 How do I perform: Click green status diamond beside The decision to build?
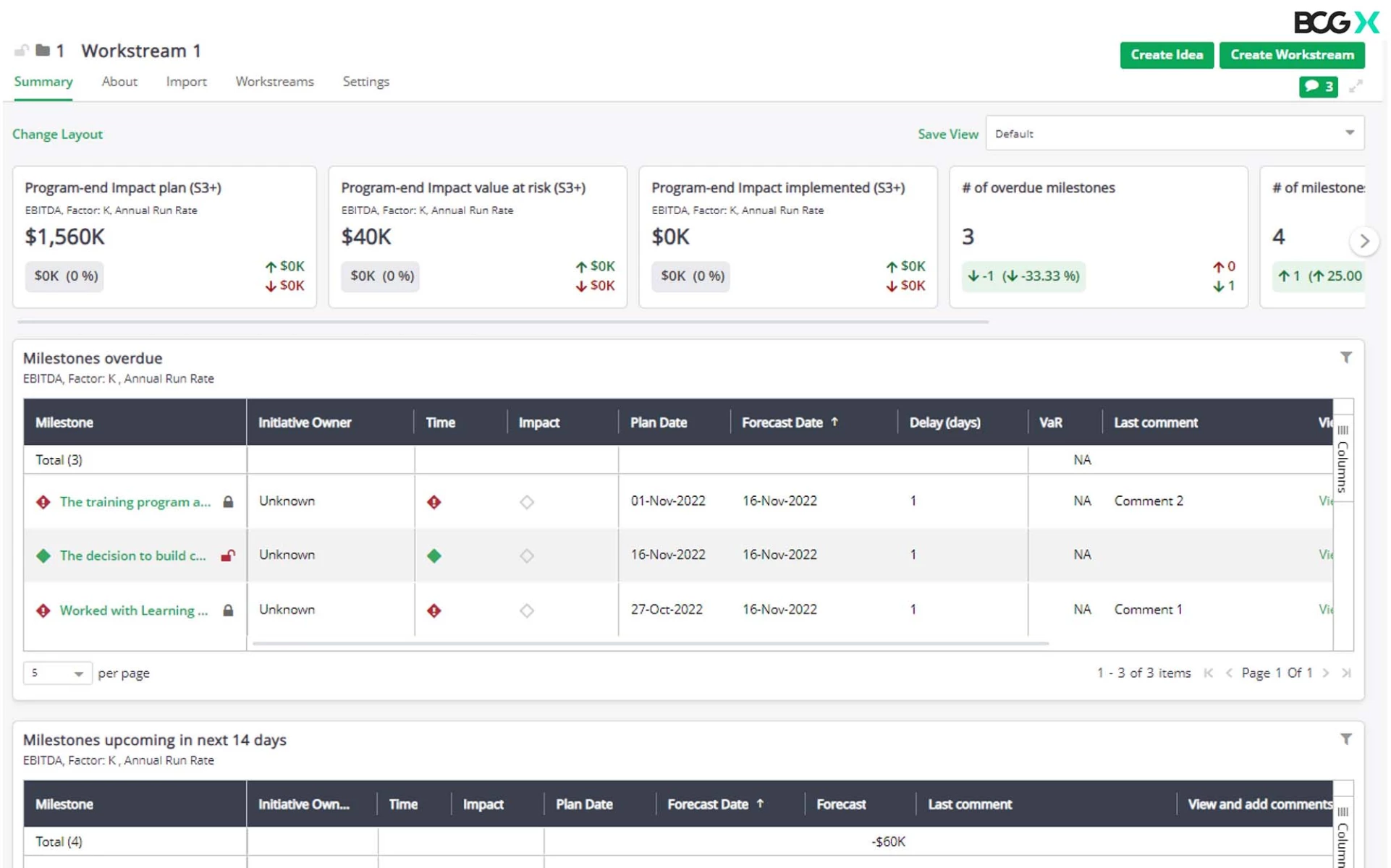43,556
